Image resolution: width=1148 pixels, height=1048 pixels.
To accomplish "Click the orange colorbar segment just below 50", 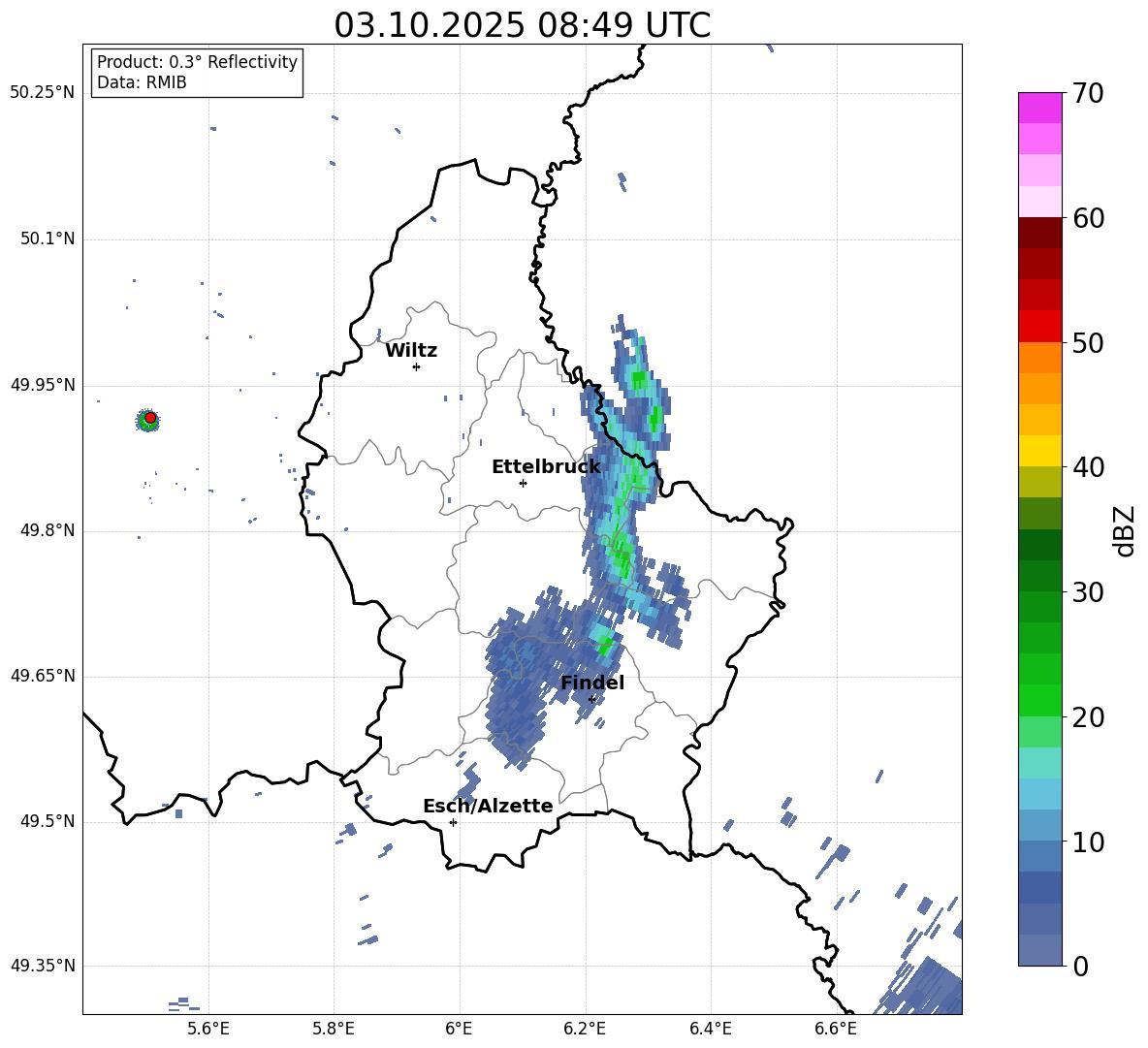I will 1039,358.
